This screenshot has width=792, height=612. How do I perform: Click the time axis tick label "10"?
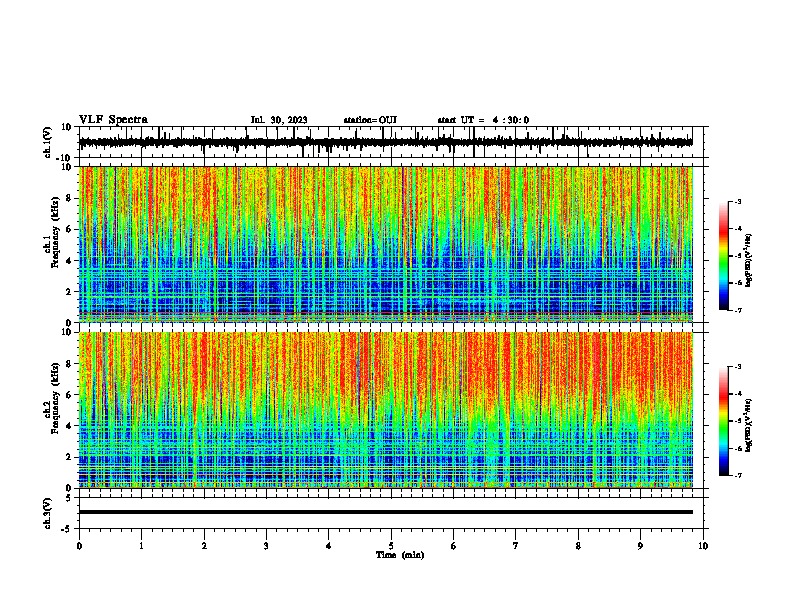703,546
